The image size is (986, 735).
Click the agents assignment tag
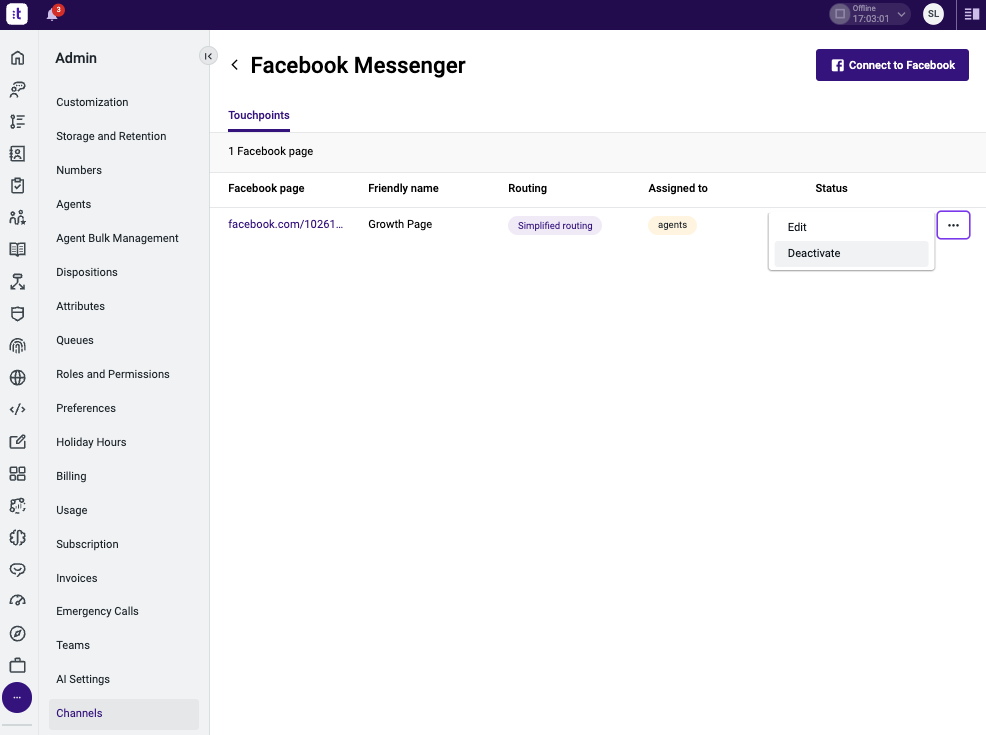click(x=672, y=225)
